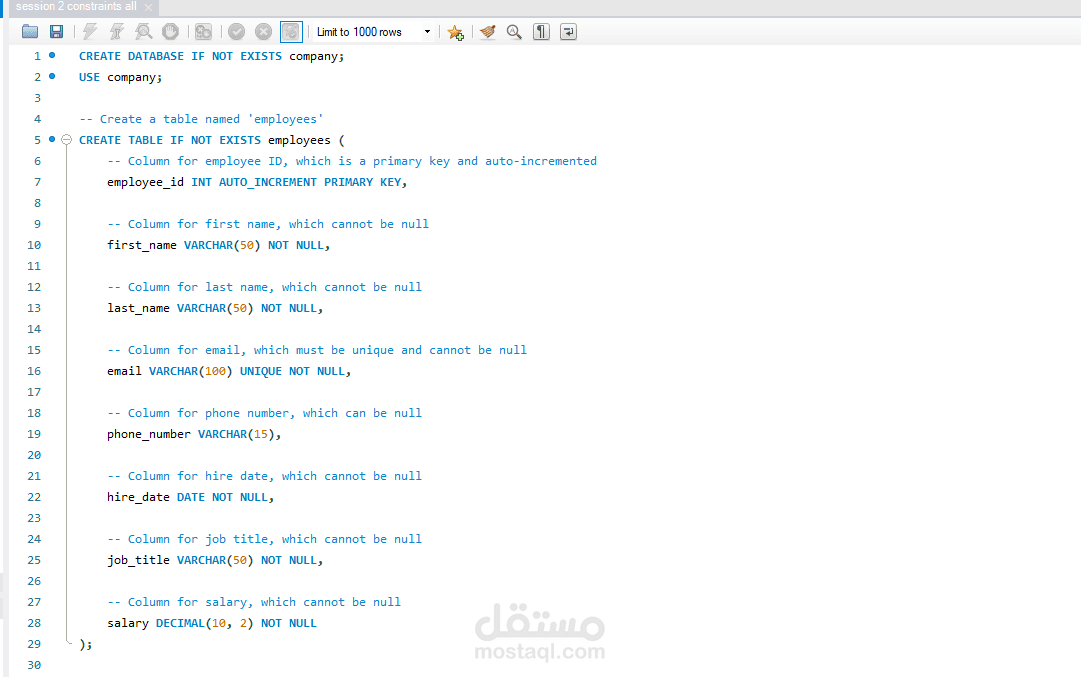
Task: Click 'last_name VARCHAR(50) NOT NULL,' line
Action: (214, 308)
